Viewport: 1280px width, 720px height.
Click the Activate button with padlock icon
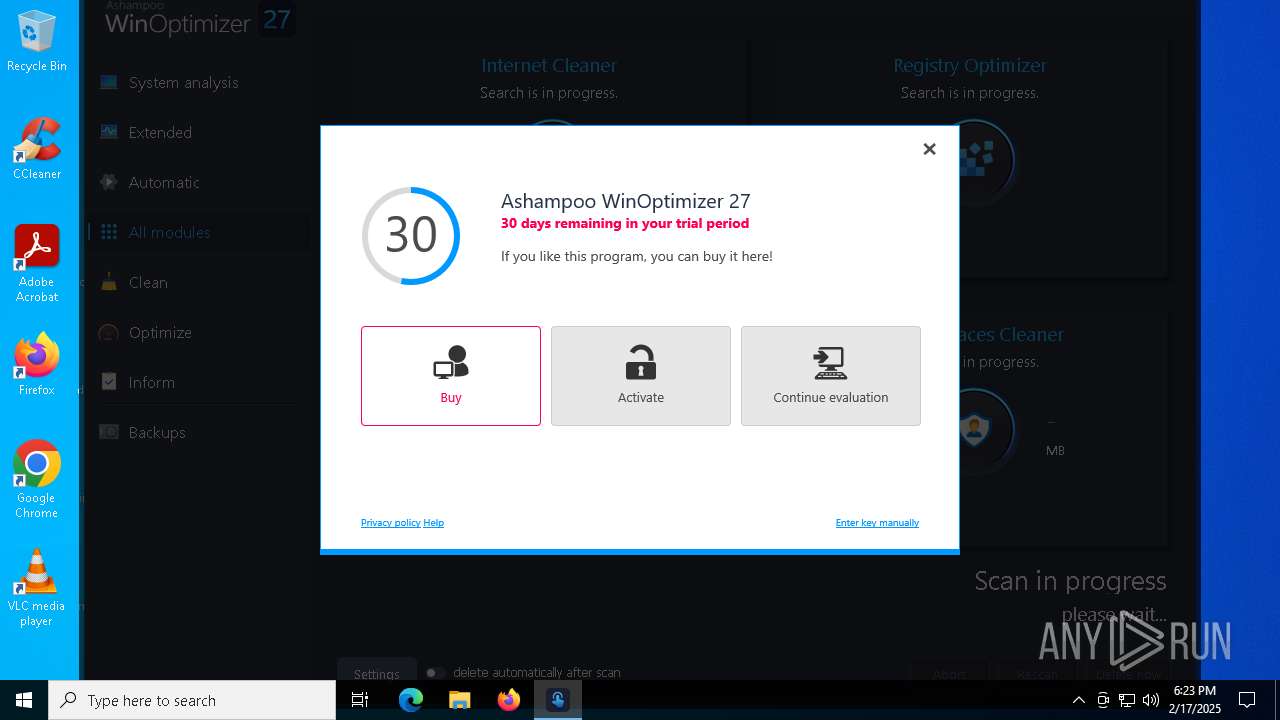[641, 376]
